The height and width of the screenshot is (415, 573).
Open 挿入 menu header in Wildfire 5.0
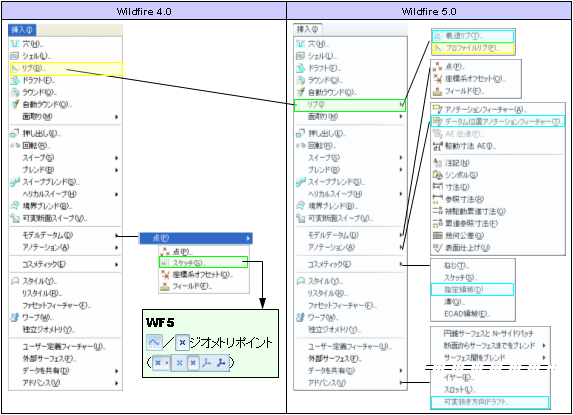307,29
